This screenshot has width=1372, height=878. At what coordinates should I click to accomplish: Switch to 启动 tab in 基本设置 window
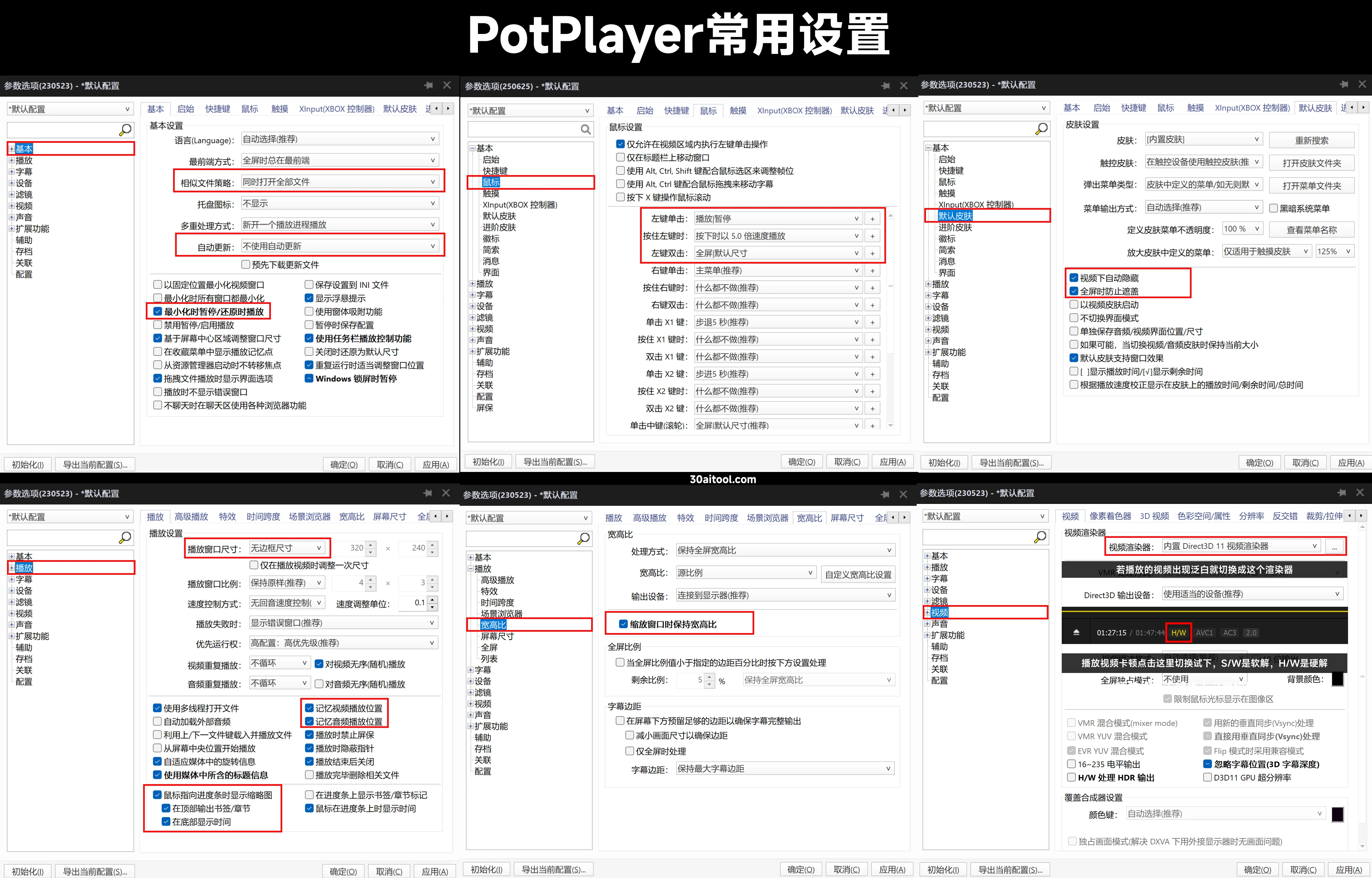click(x=185, y=108)
